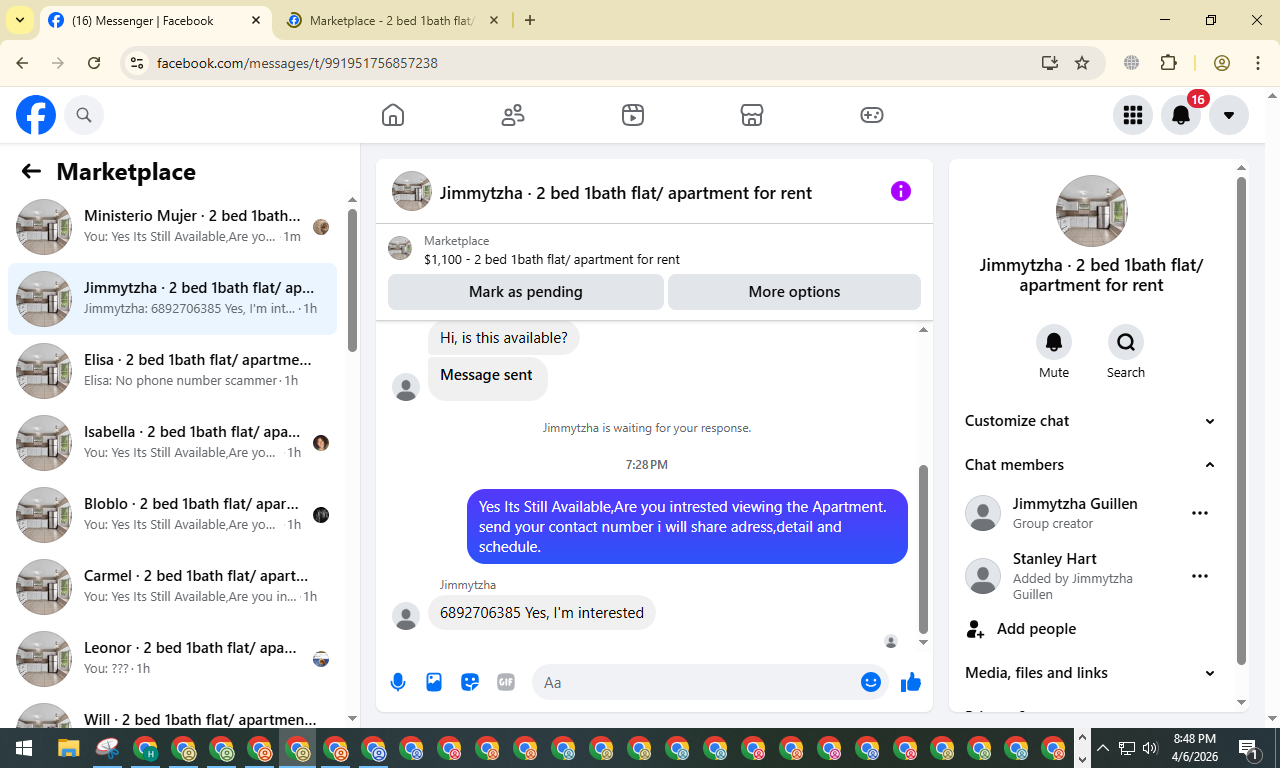Send a thumbs-up like

tap(910, 682)
